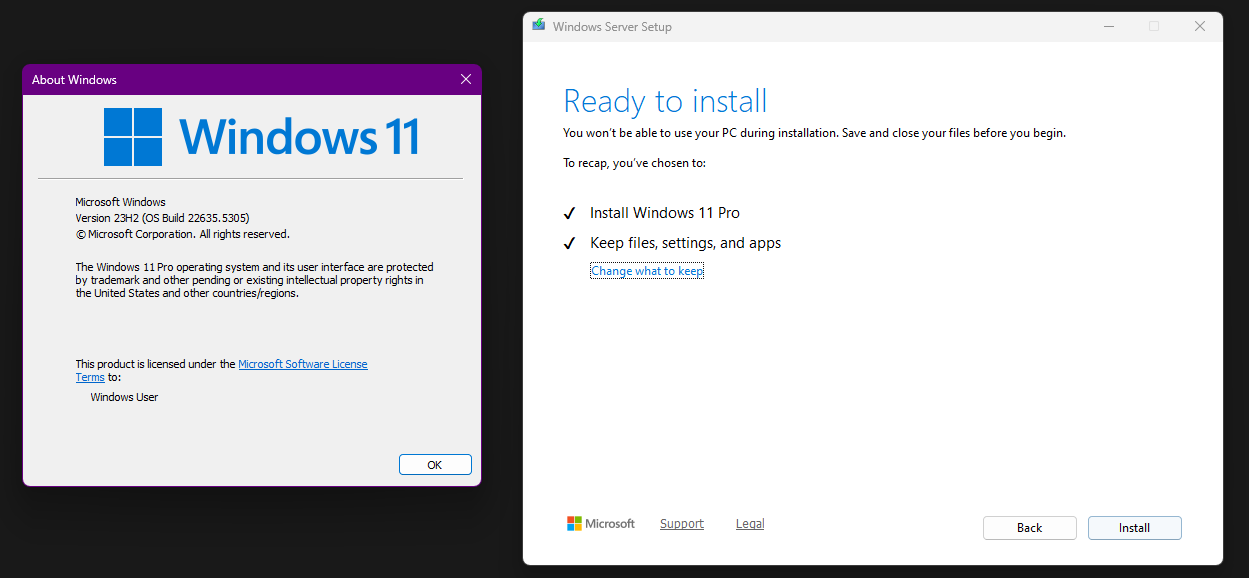Screen dimensions: 1249x578
Task: Confirm About Windows dialog with OK
Action: click(435, 465)
